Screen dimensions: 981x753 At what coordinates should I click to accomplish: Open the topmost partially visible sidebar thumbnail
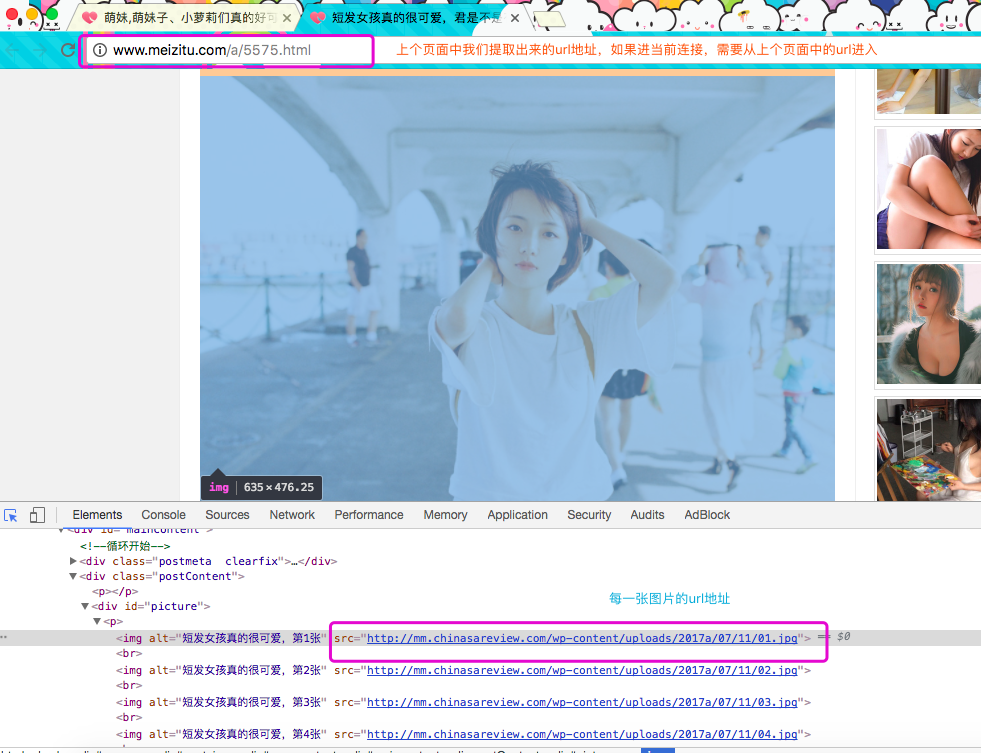(928, 91)
